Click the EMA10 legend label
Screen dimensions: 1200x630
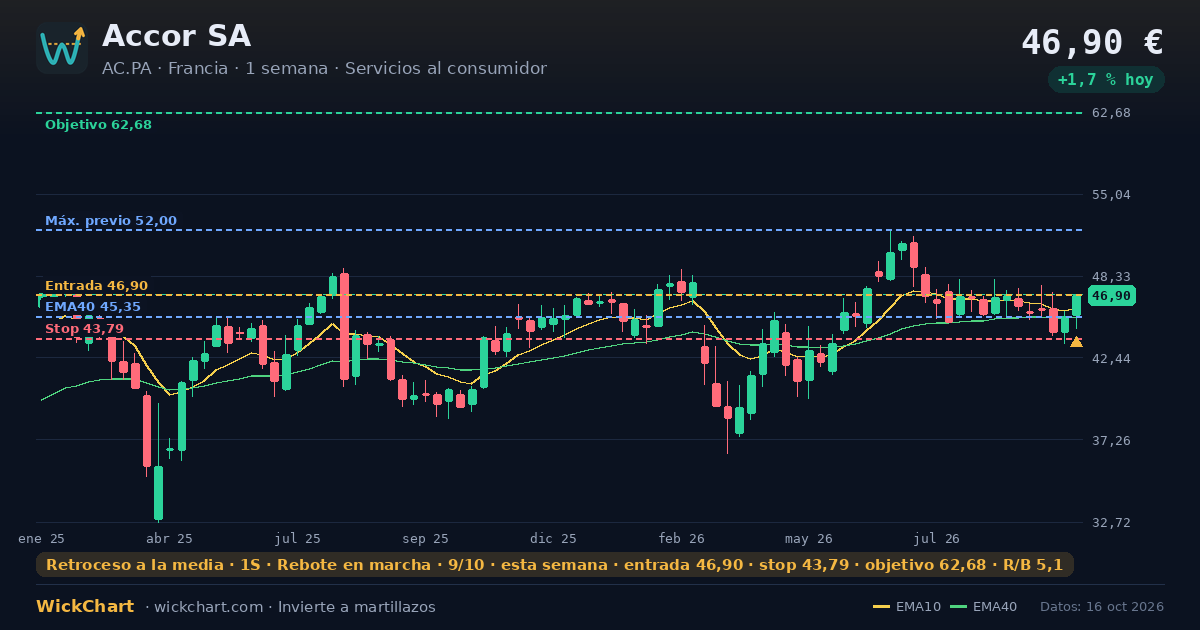pos(918,607)
